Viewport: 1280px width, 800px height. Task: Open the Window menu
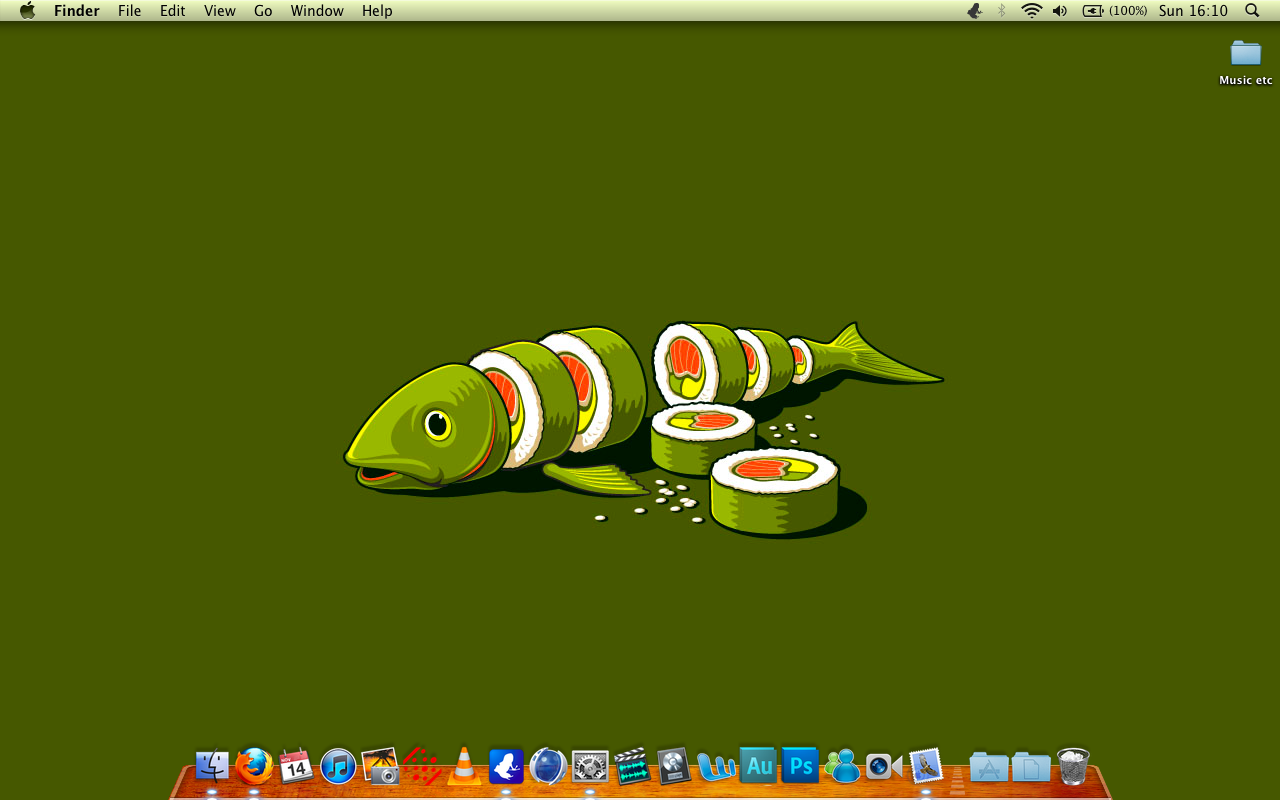pyautogui.click(x=317, y=11)
